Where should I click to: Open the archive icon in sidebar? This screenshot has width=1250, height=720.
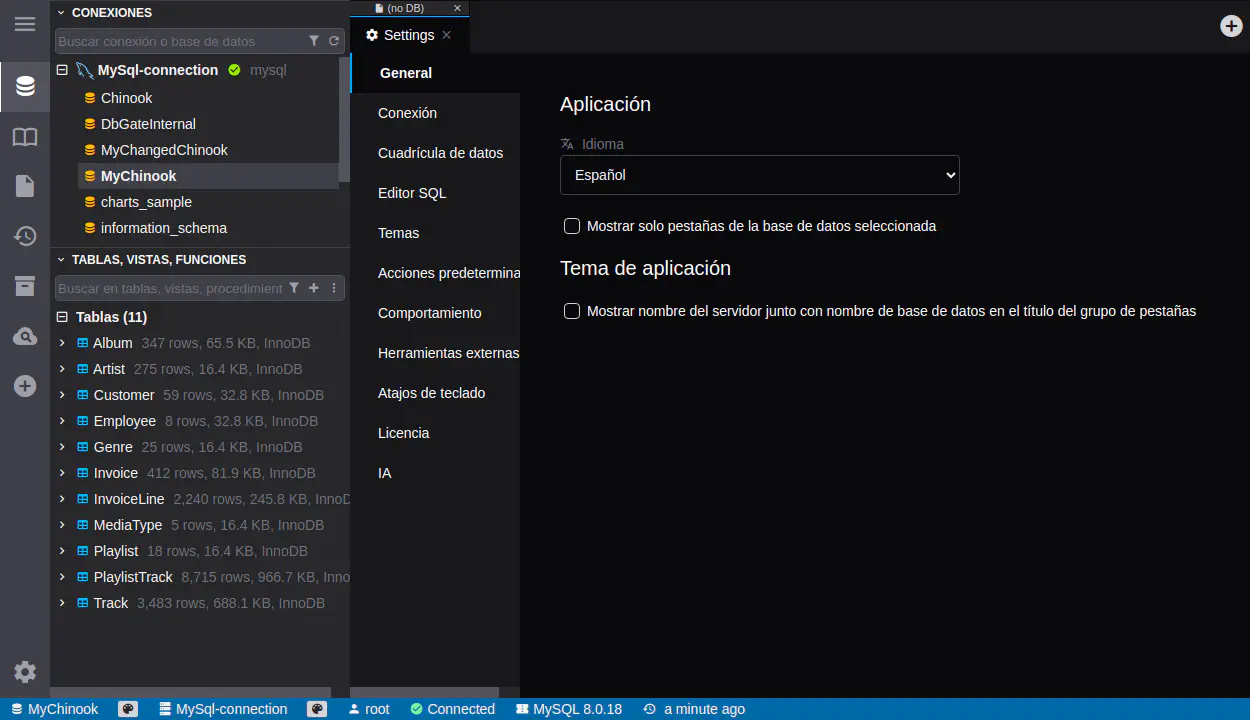[x=25, y=286]
